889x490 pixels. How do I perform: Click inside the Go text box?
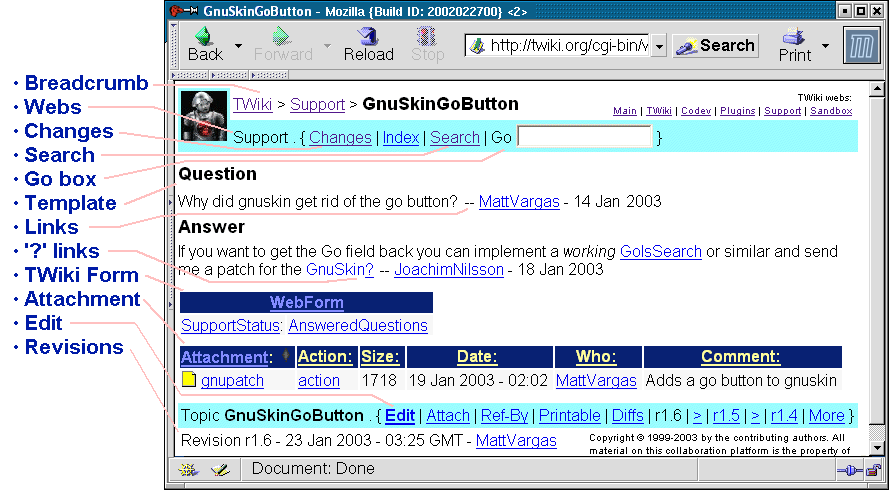click(584, 137)
